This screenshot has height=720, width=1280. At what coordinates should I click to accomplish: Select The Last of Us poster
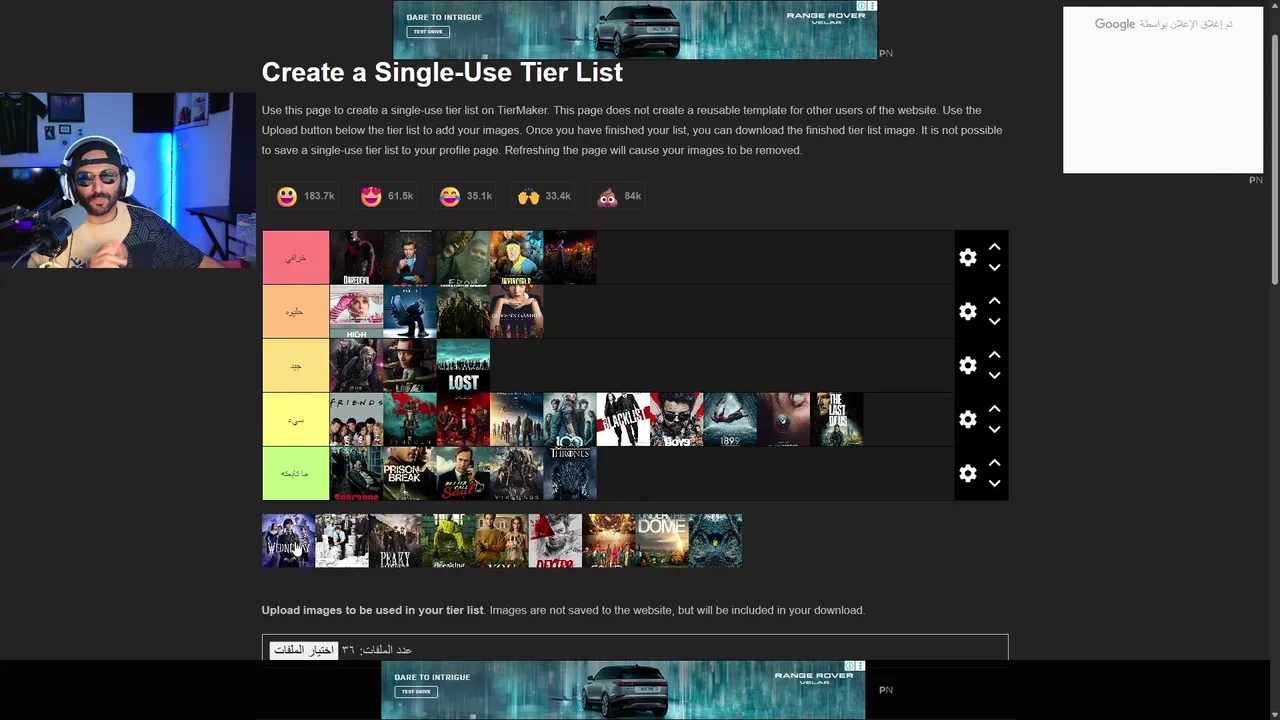836,420
